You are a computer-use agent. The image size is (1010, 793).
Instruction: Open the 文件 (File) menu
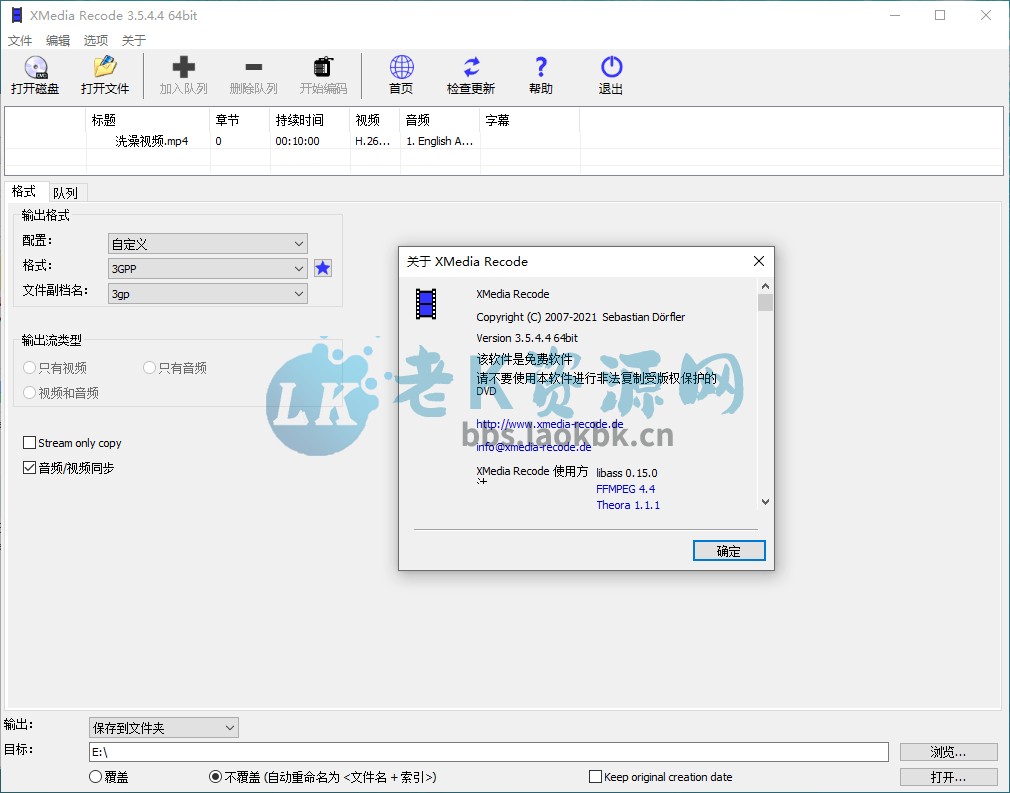coord(19,41)
